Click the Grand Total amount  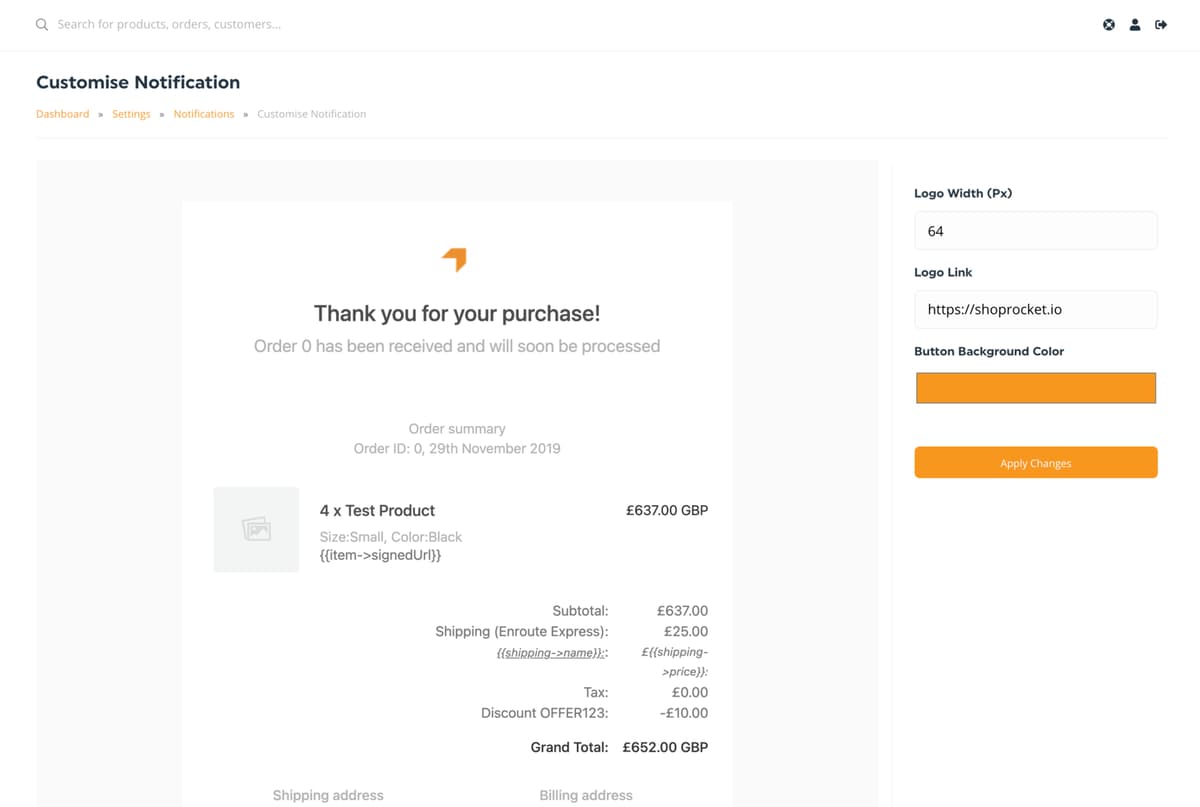665,747
